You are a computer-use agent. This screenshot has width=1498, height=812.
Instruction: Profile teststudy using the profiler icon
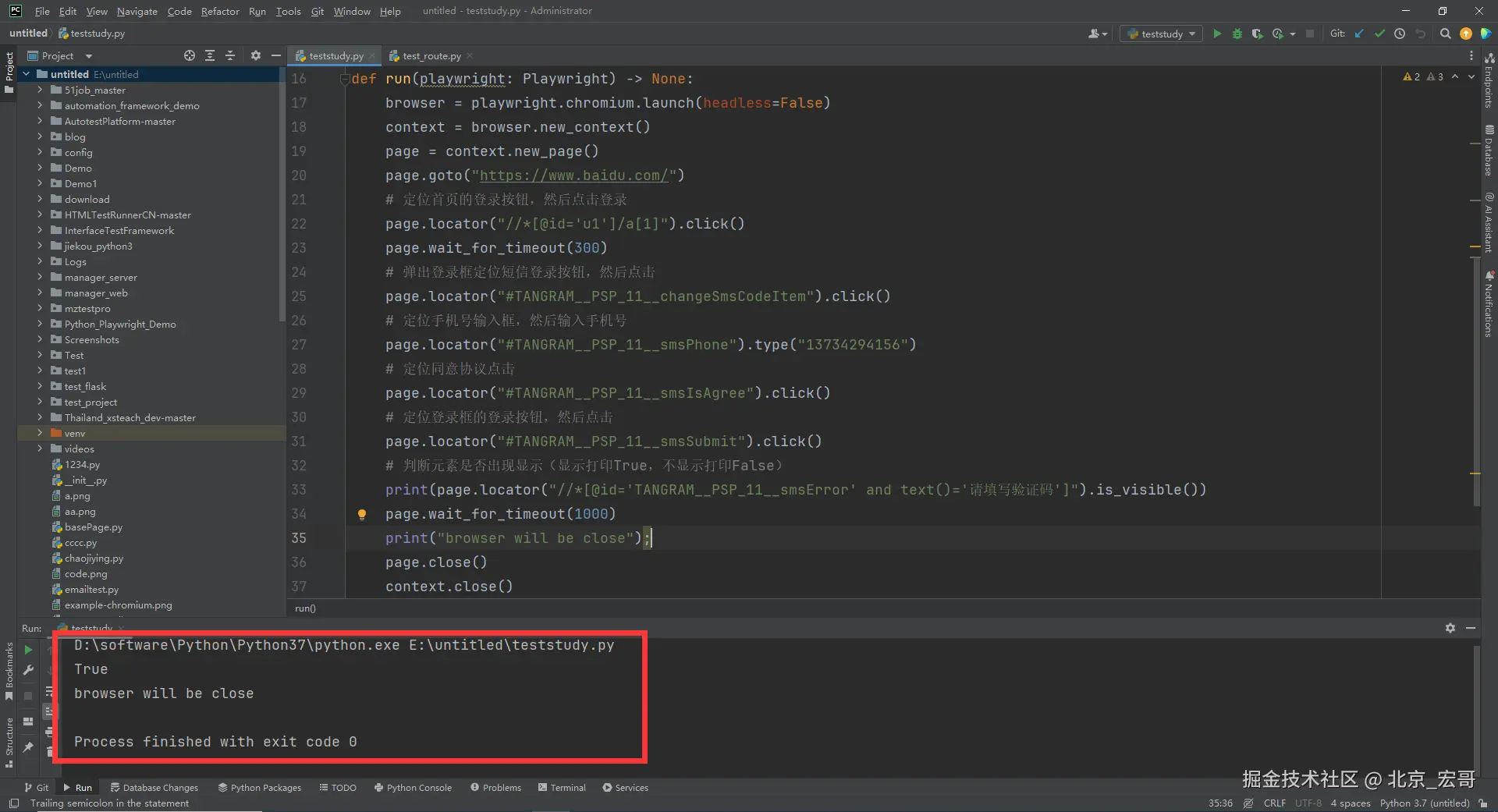(x=1278, y=34)
